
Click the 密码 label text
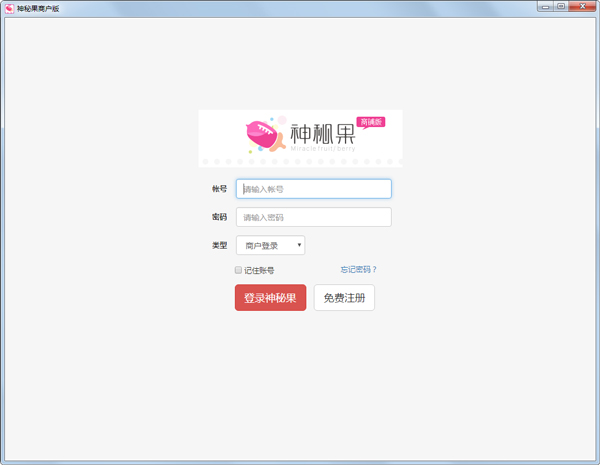(x=220, y=217)
